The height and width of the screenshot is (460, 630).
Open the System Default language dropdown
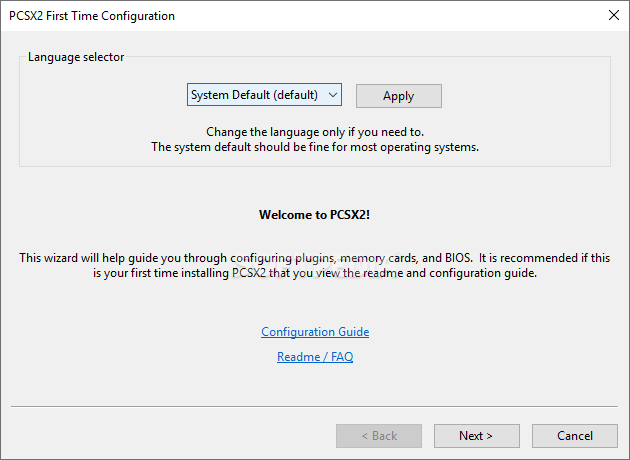click(x=264, y=95)
